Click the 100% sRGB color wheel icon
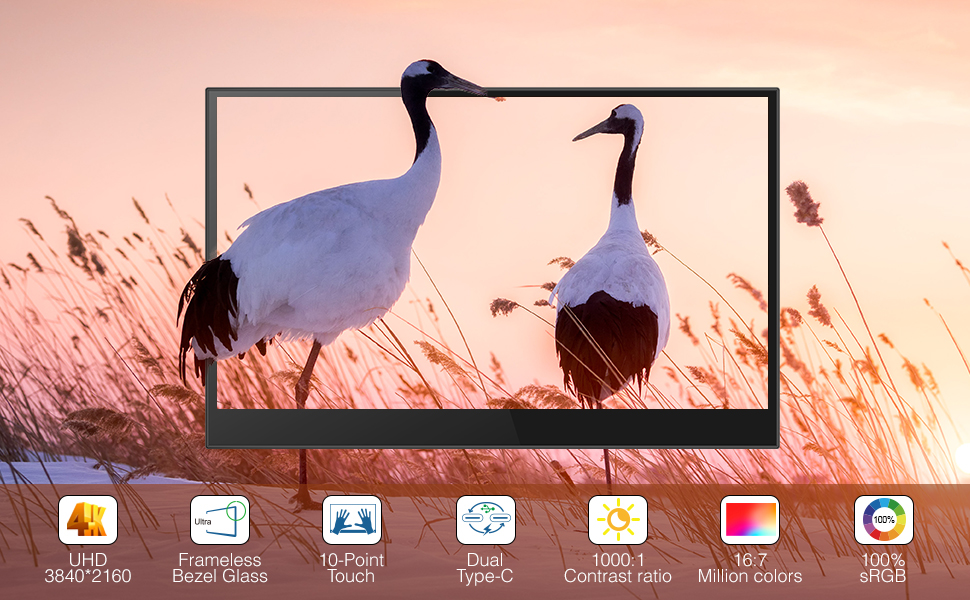Image resolution: width=970 pixels, height=600 pixels. click(x=883, y=520)
